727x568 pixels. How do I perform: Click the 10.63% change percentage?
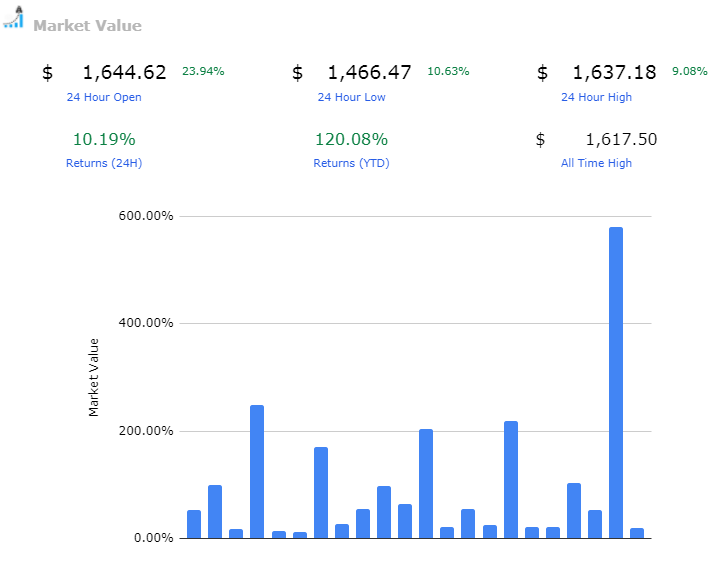448,71
